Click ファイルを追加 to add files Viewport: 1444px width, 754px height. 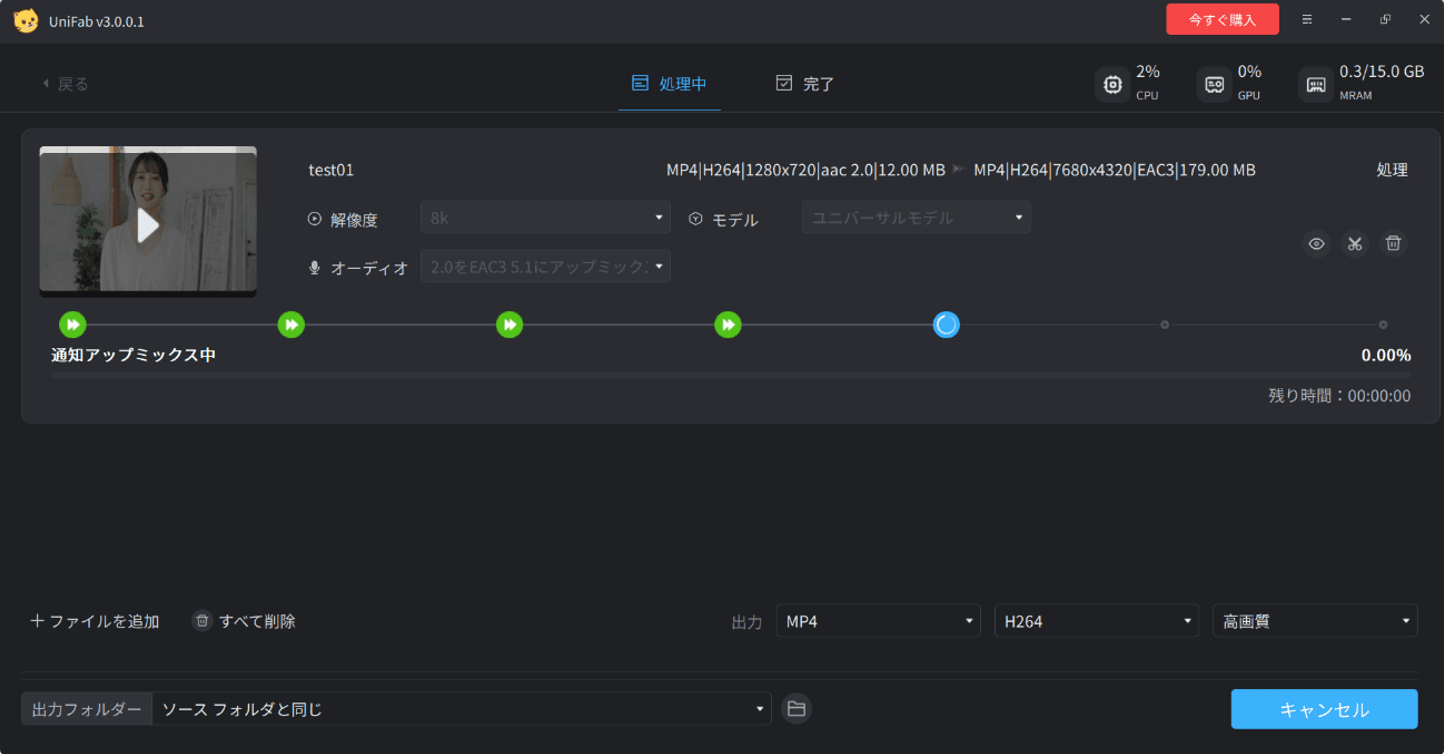click(x=95, y=621)
